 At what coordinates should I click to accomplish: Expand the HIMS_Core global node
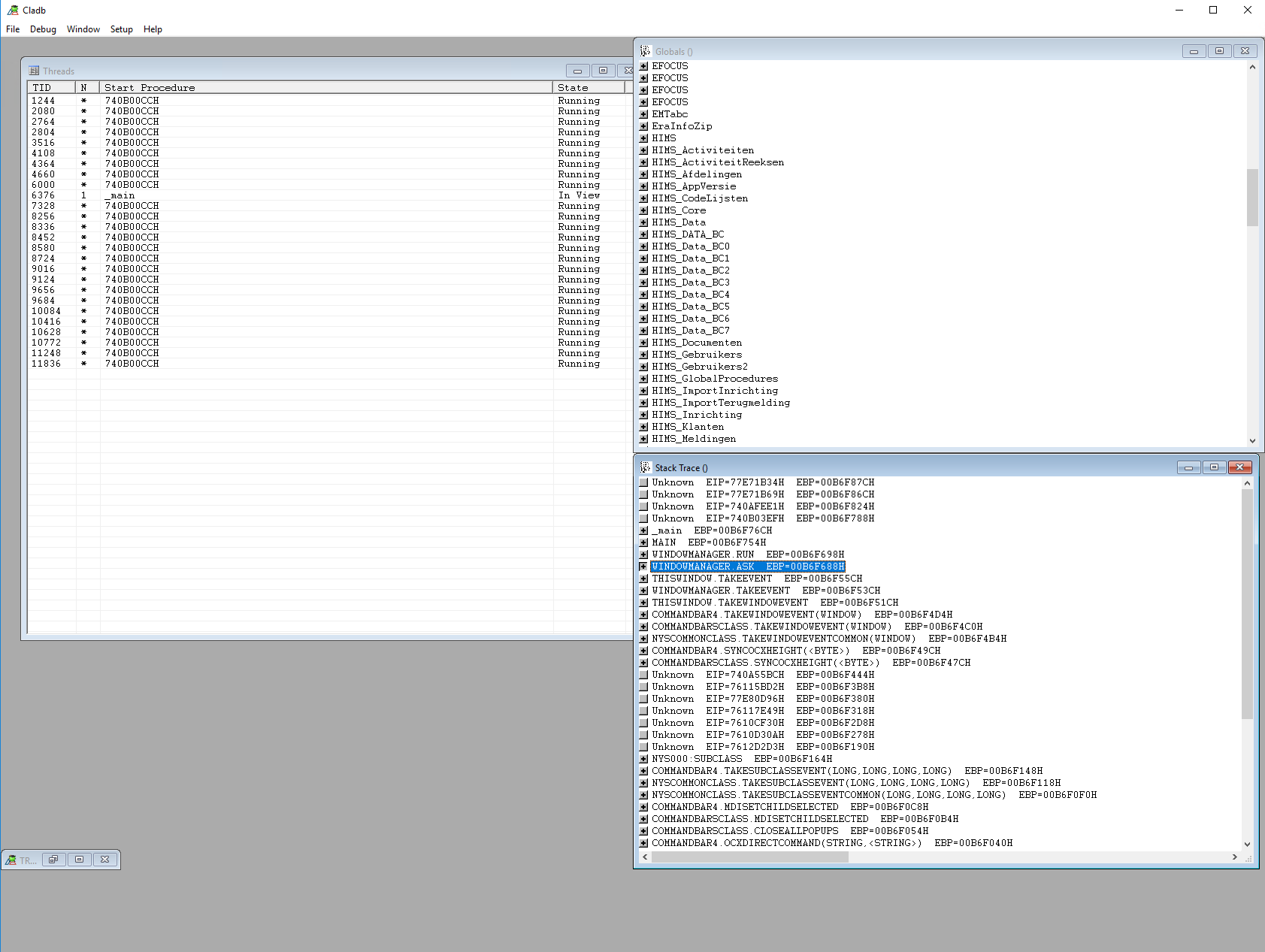point(643,210)
